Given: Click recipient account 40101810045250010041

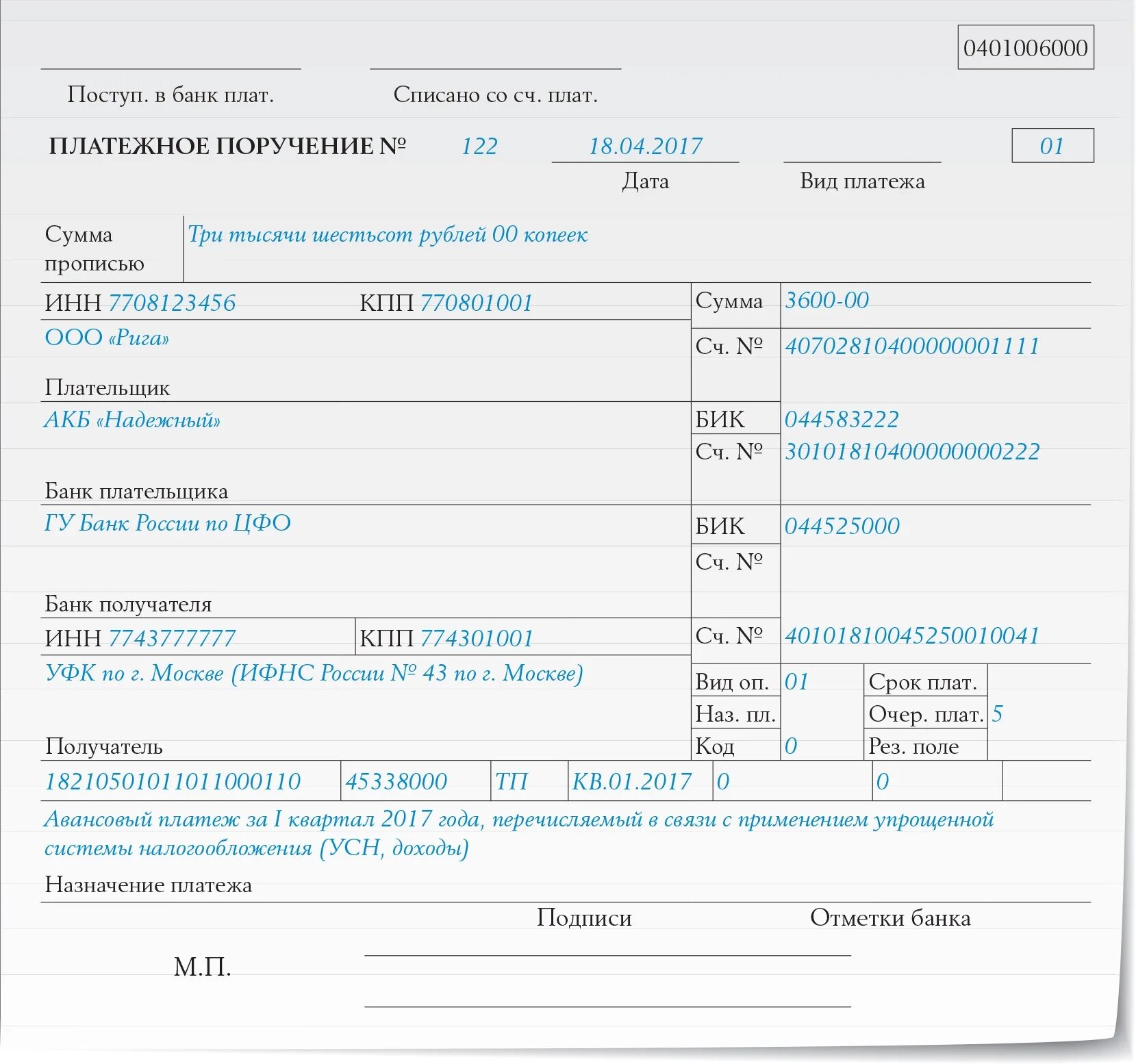Looking at the screenshot, I should click(912, 635).
